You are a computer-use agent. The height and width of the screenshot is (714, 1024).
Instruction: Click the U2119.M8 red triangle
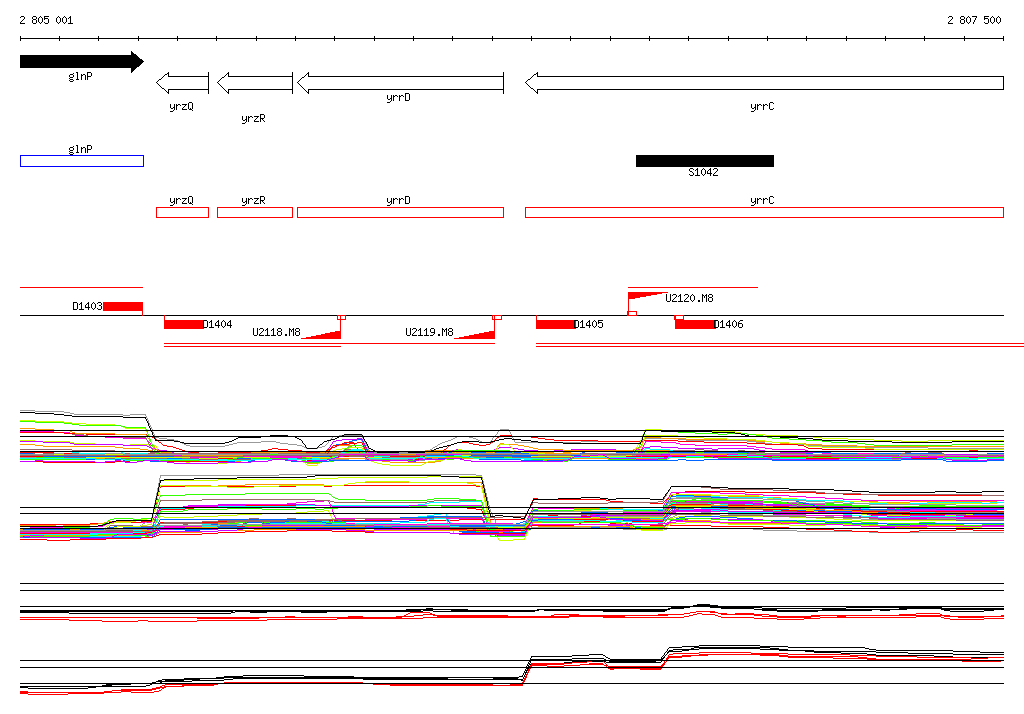point(476,334)
